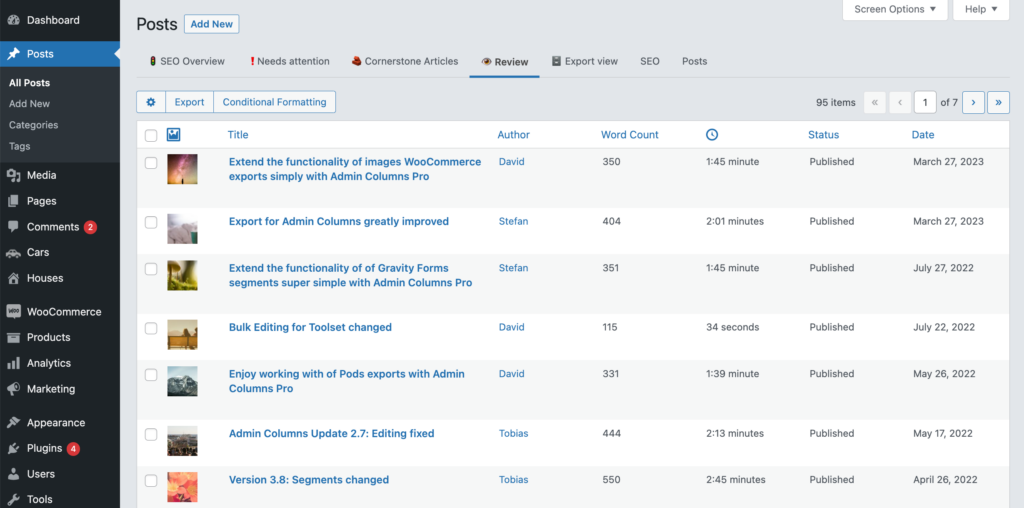Open thumbnail of WooCommerce exports post
Image resolution: width=1024 pixels, height=508 pixels.
[182, 169]
